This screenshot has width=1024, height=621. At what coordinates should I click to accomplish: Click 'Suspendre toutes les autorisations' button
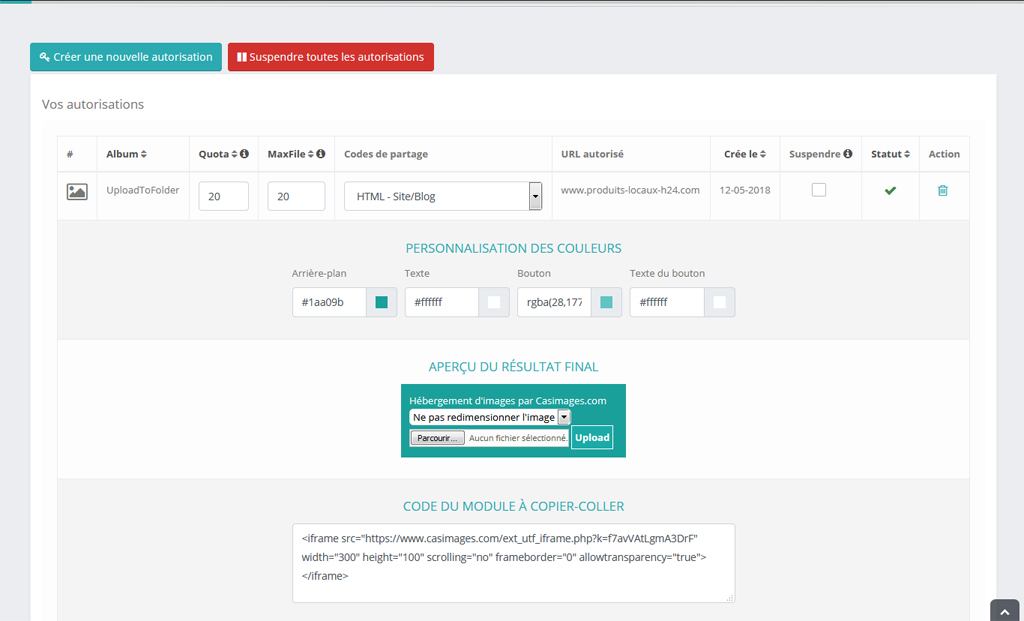tap(331, 57)
